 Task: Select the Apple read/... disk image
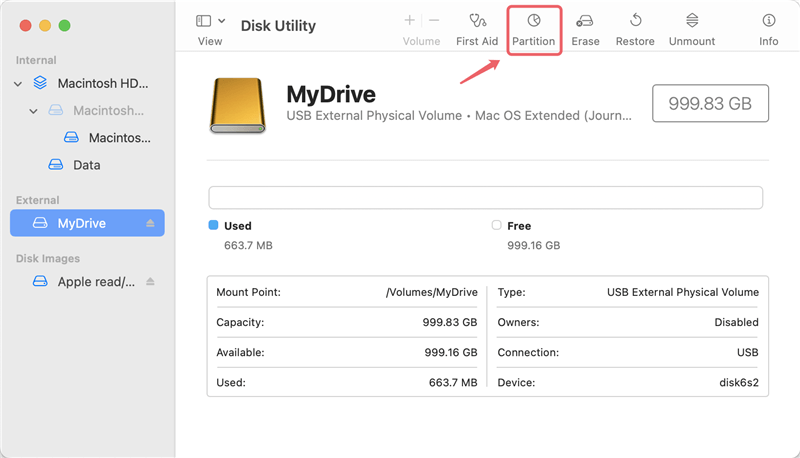[x=87, y=282]
